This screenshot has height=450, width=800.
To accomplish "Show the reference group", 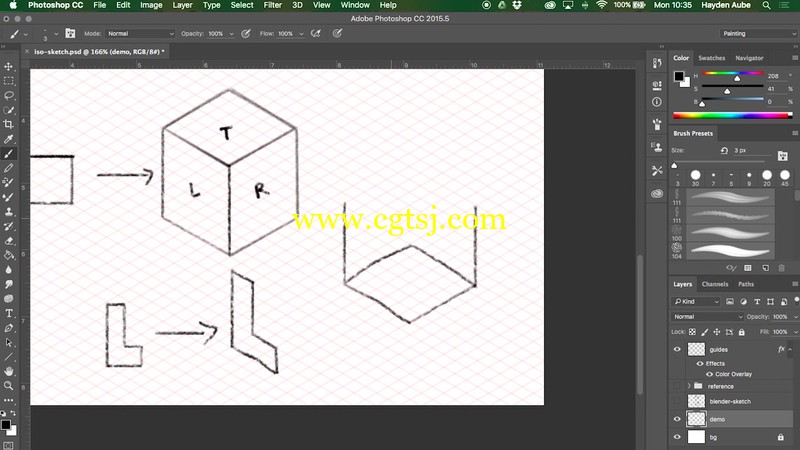I will (x=677, y=386).
